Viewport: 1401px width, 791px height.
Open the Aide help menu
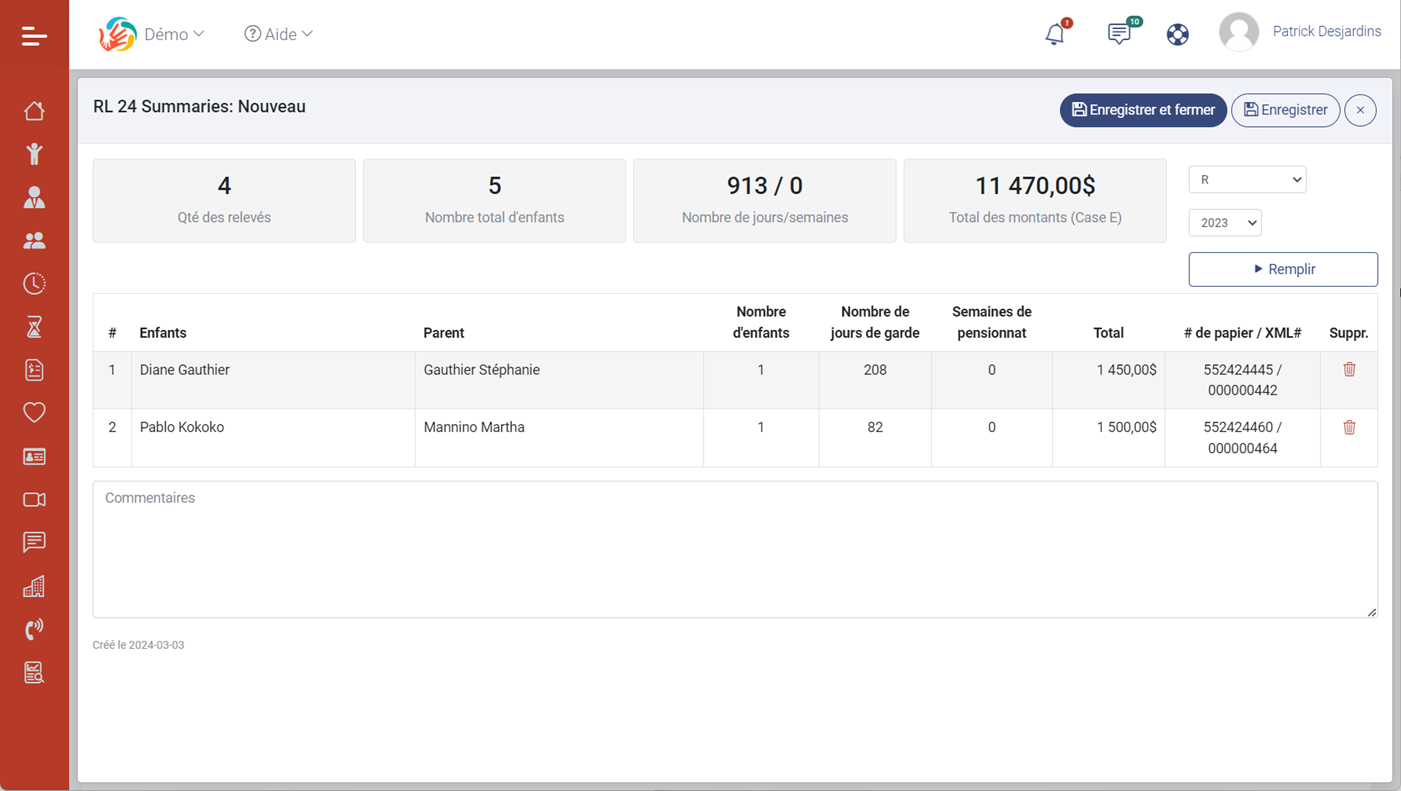(279, 34)
